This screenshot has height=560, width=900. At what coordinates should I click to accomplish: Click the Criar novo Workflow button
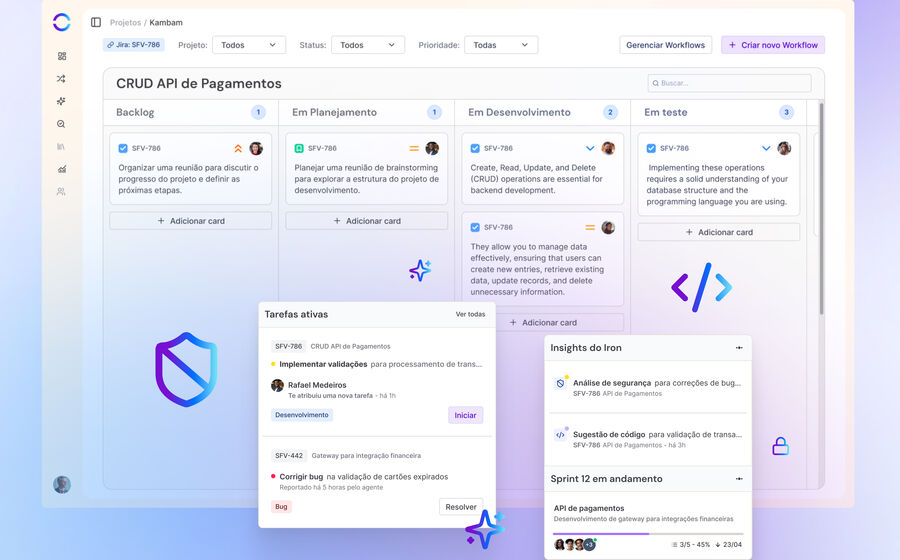click(x=773, y=45)
